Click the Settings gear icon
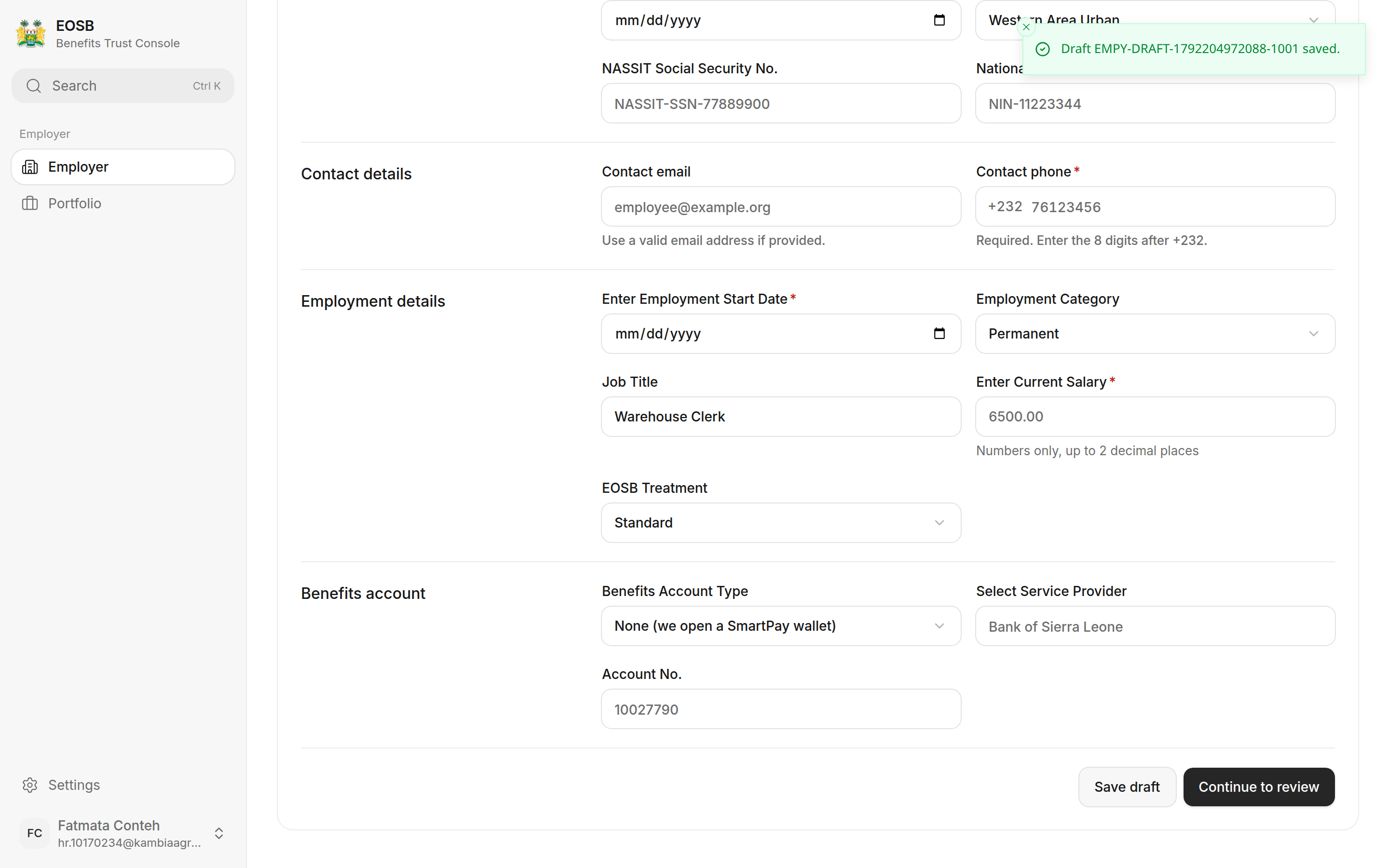This screenshot has height=868, width=1389. click(x=30, y=785)
